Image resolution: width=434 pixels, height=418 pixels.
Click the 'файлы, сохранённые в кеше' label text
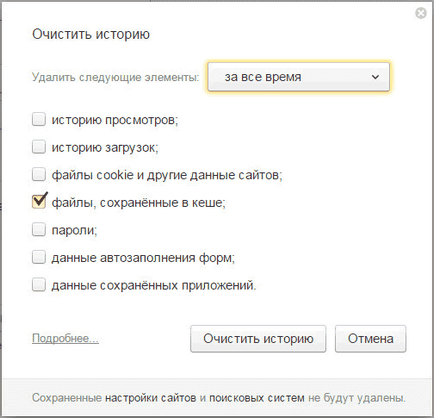pyautogui.click(x=138, y=203)
